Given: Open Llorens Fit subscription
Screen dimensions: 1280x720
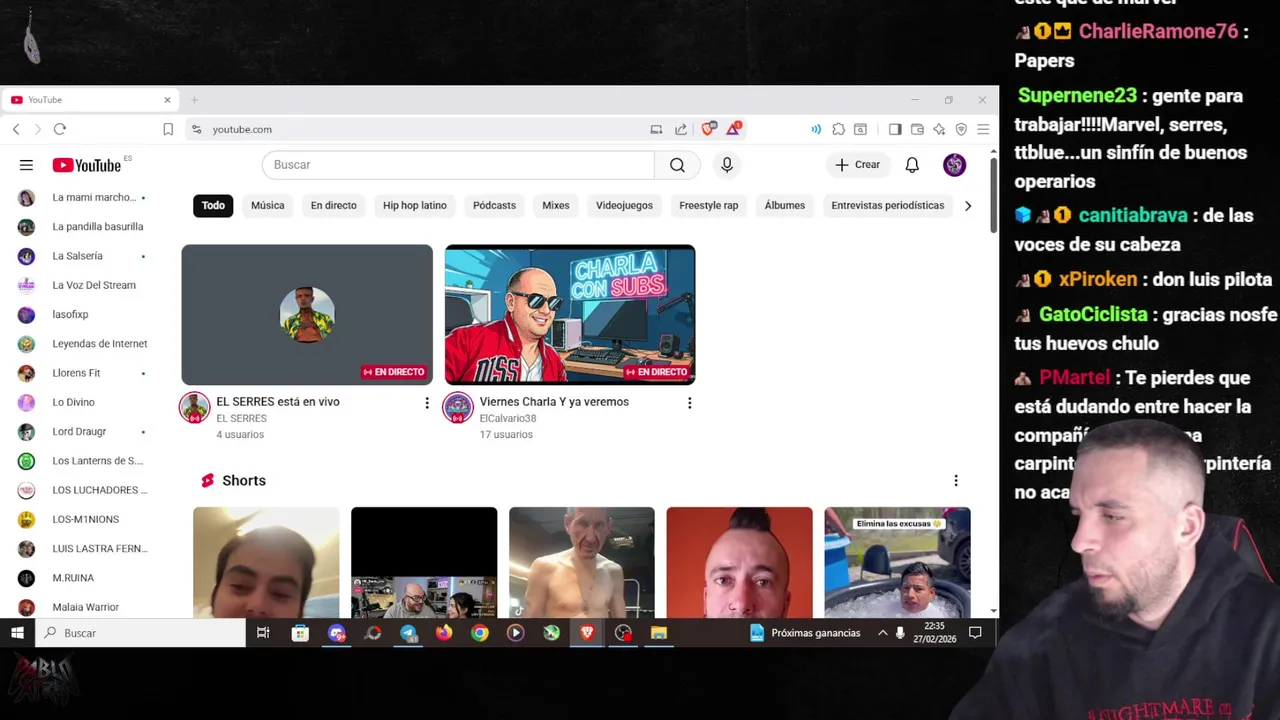Looking at the screenshot, I should point(83,373).
